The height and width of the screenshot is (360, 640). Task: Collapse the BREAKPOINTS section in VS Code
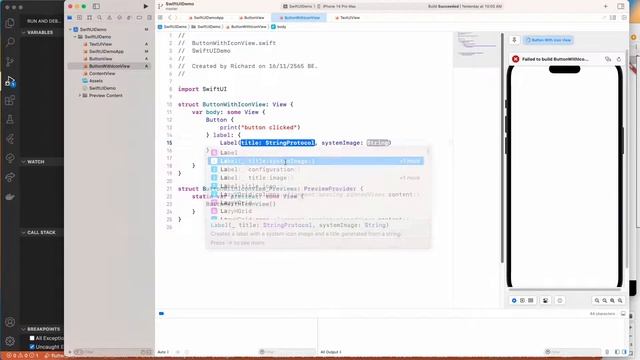[x=43, y=329]
